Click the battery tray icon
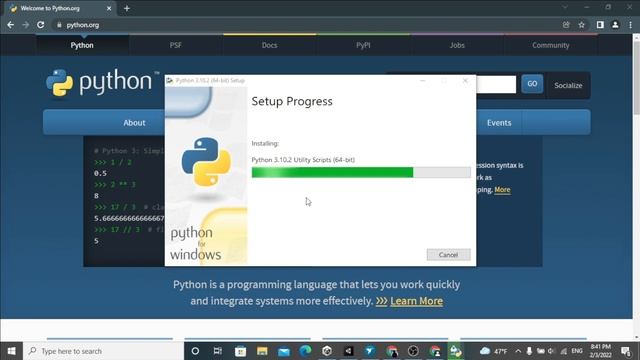640x360 pixels. click(541, 351)
